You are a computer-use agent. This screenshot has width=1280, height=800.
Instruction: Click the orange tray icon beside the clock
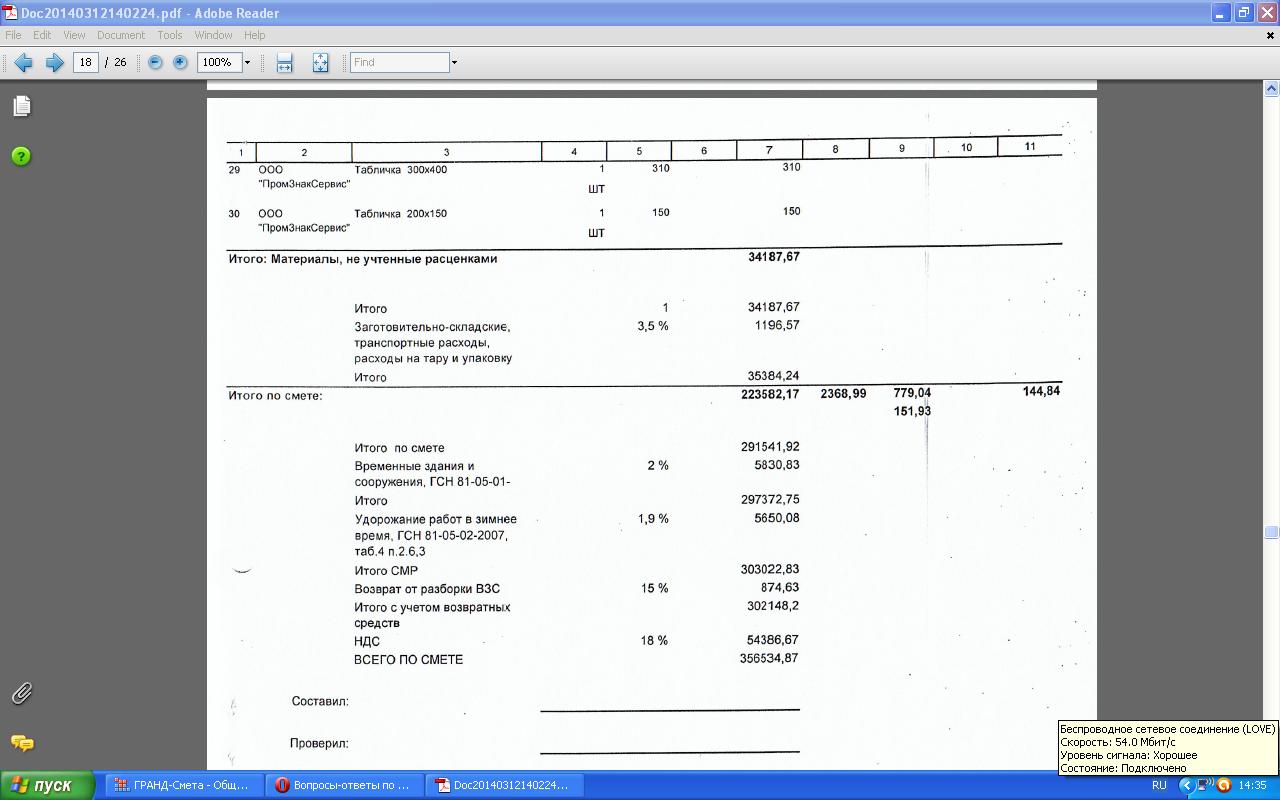click(1223, 786)
